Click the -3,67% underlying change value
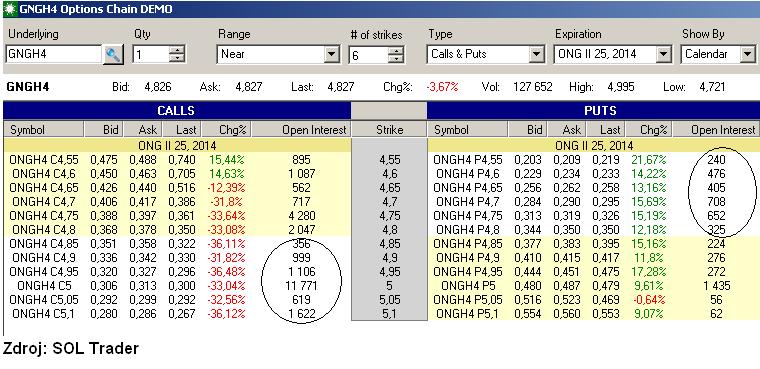The height and width of the screenshot is (369, 760). (x=442, y=87)
